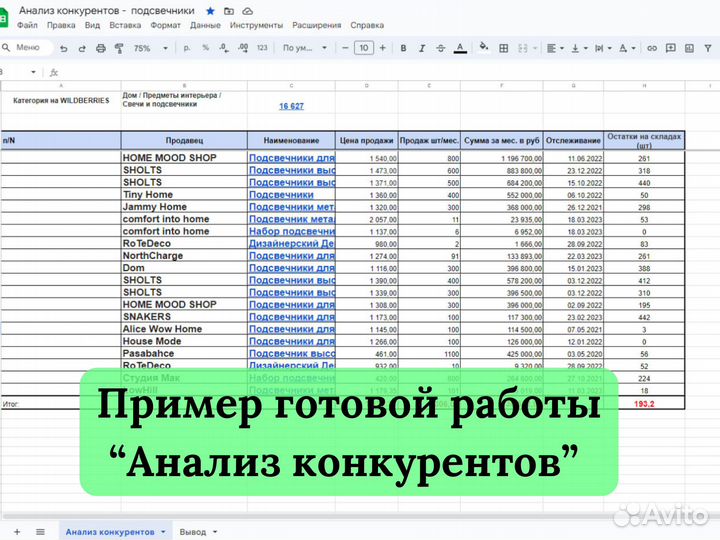Print the spreadsheet via printer icon
The image size is (720, 540).
coord(101,48)
